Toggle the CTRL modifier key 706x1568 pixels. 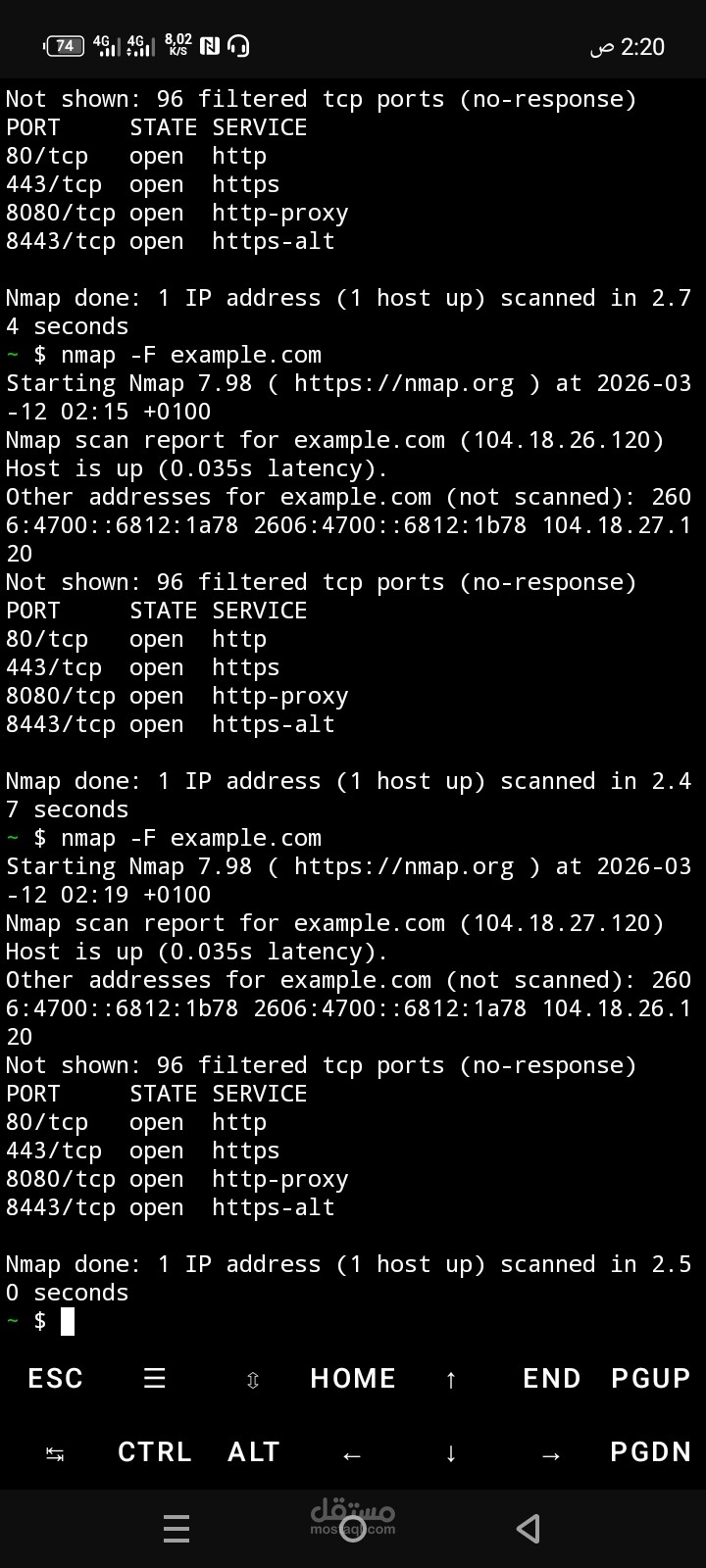point(155,1451)
